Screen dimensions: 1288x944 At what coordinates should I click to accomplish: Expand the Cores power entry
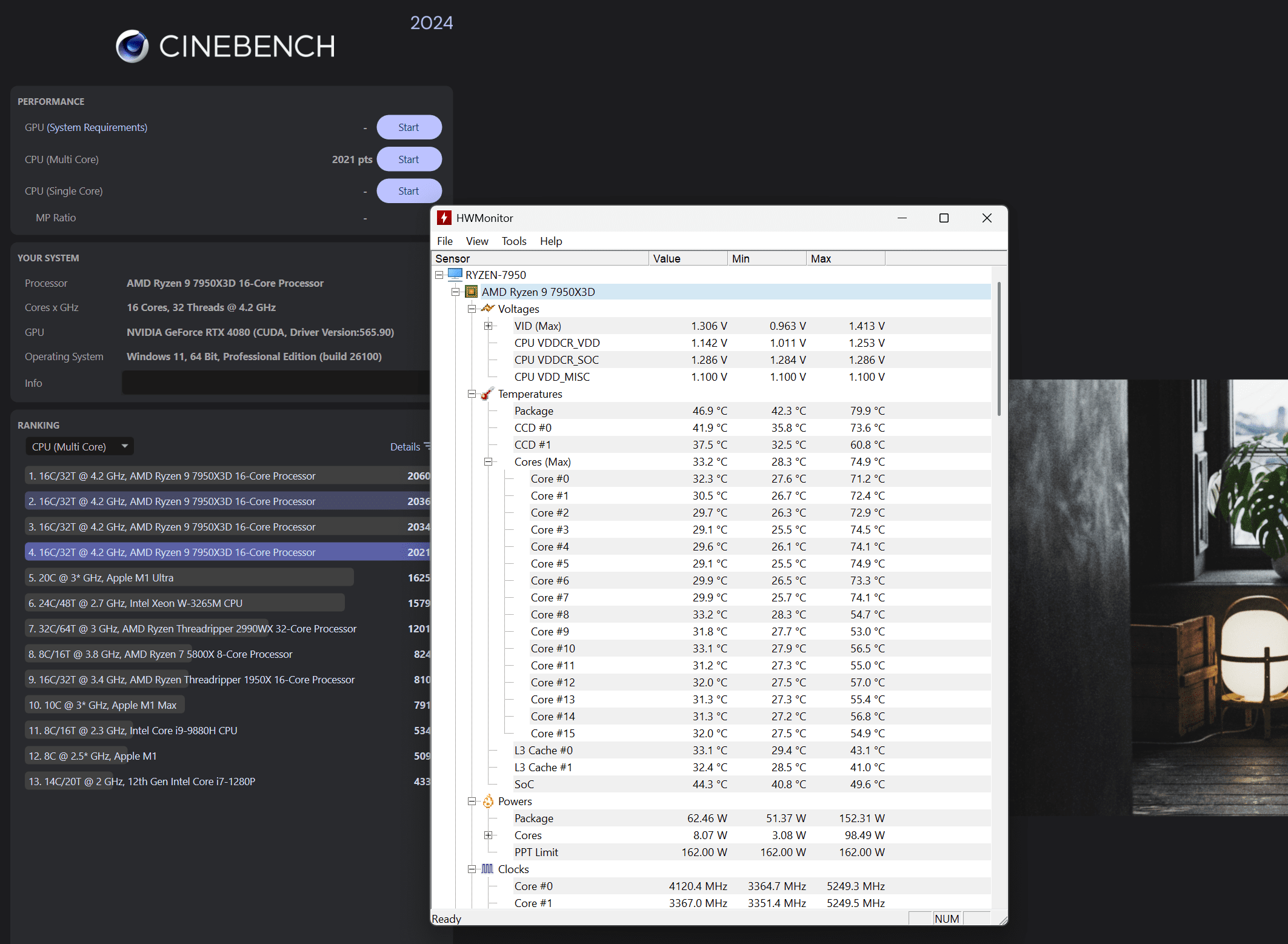tap(488, 835)
